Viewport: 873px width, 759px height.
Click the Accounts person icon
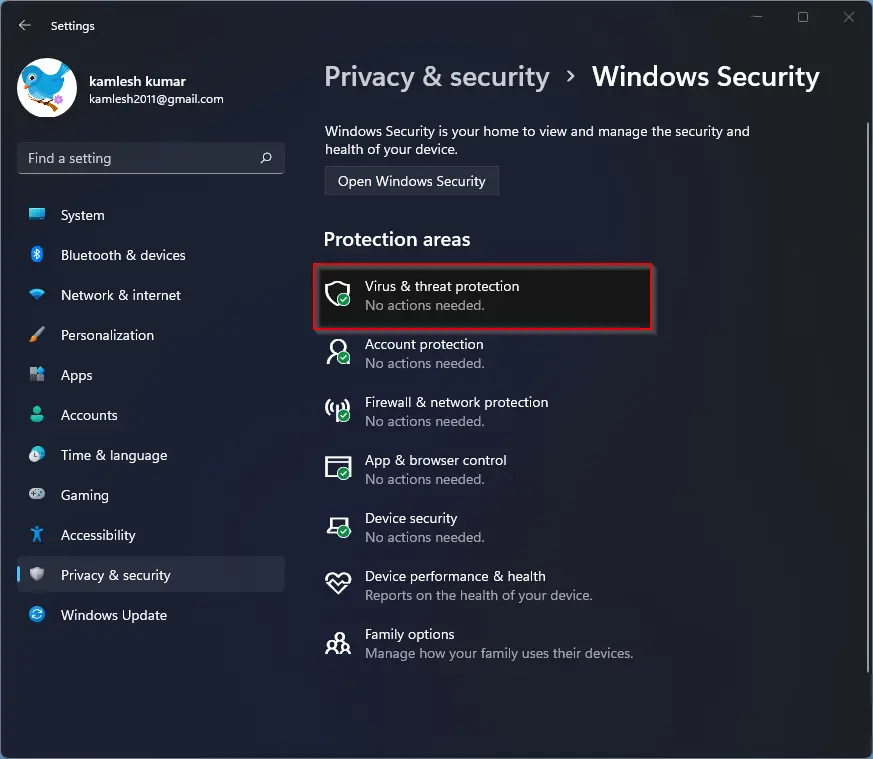click(37, 414)
